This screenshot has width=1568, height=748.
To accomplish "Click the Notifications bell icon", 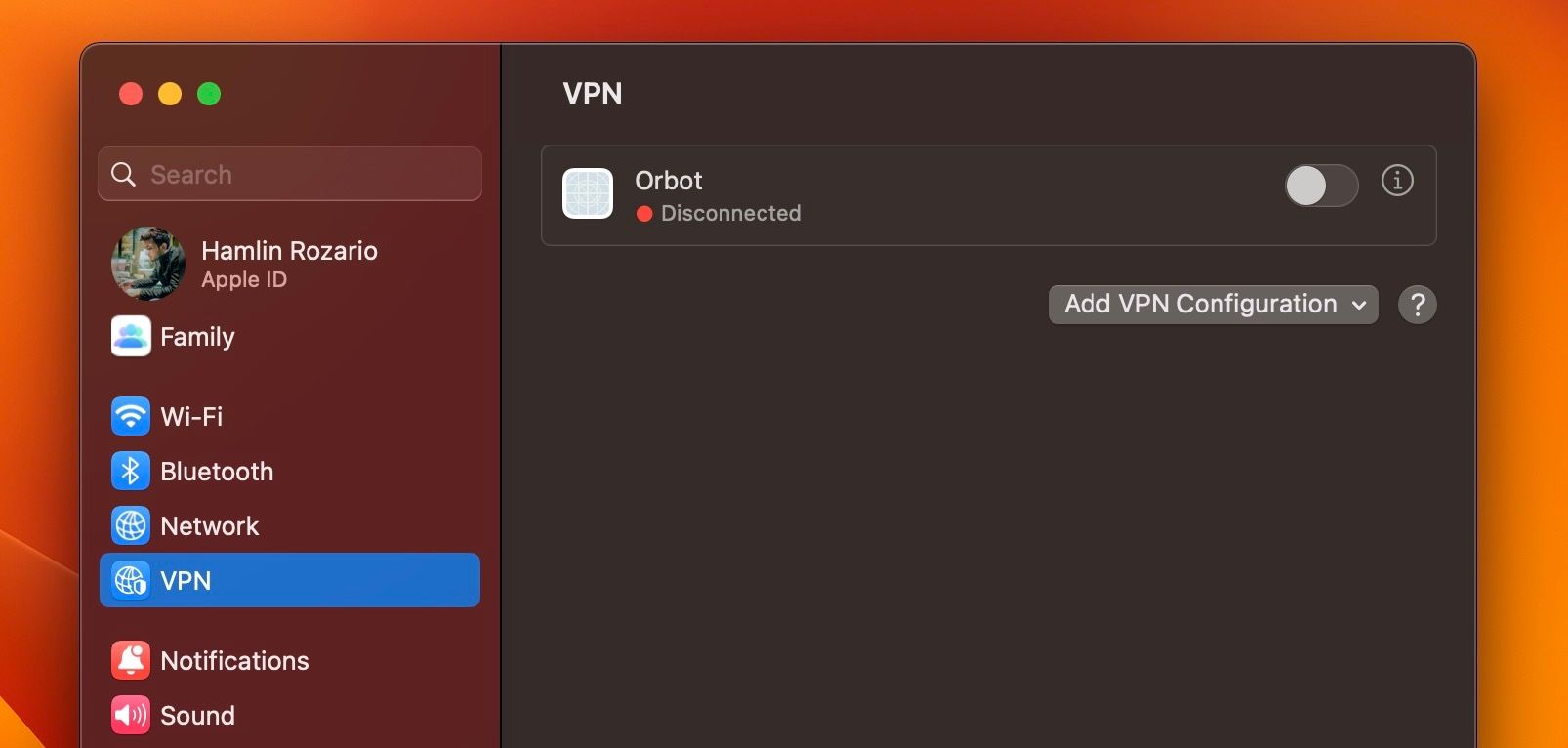I will tap(131, 660).
